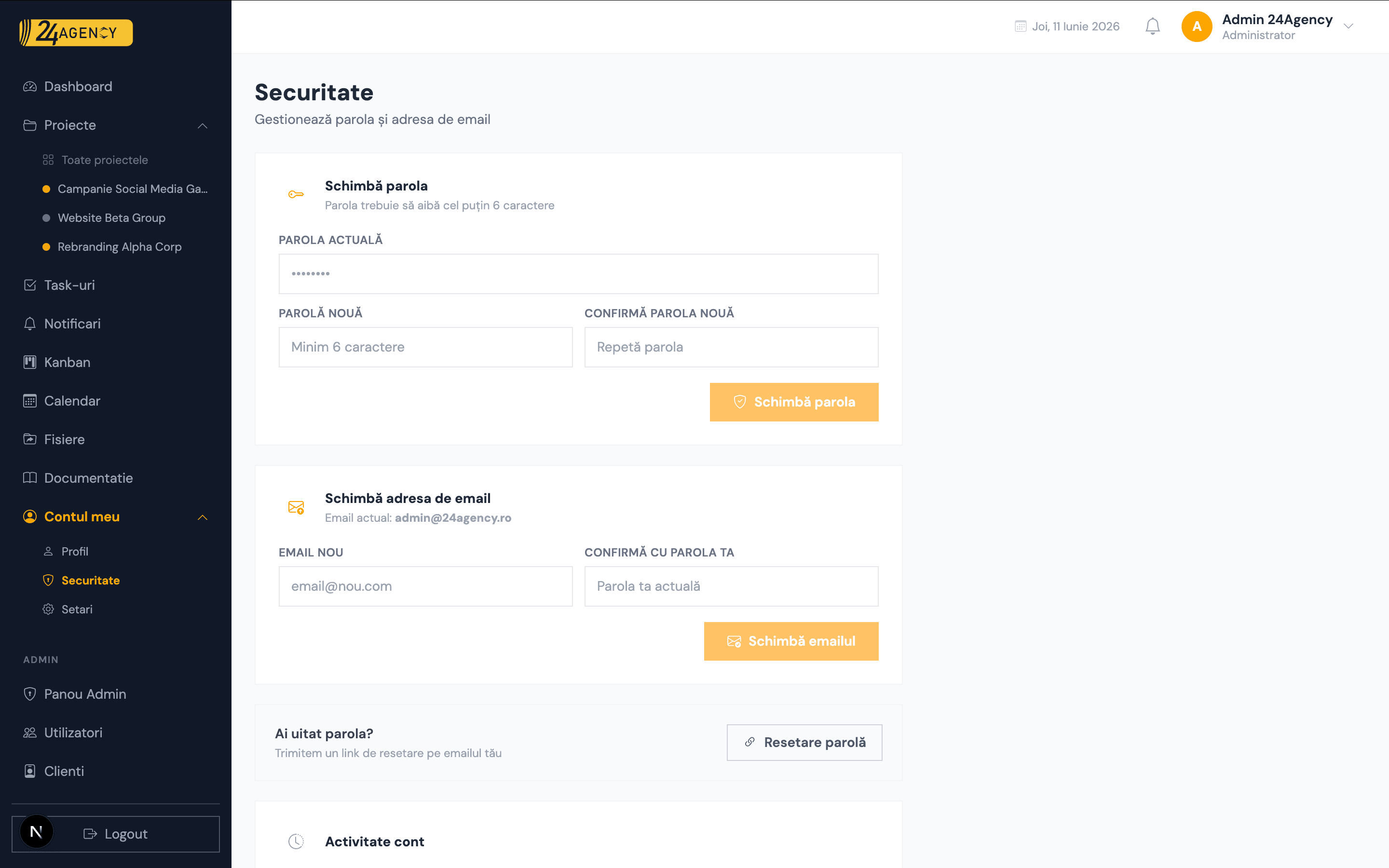Click the date Joi, 11 Iunie 2026
This screenshot has width=1389, height=868.
1076,27
